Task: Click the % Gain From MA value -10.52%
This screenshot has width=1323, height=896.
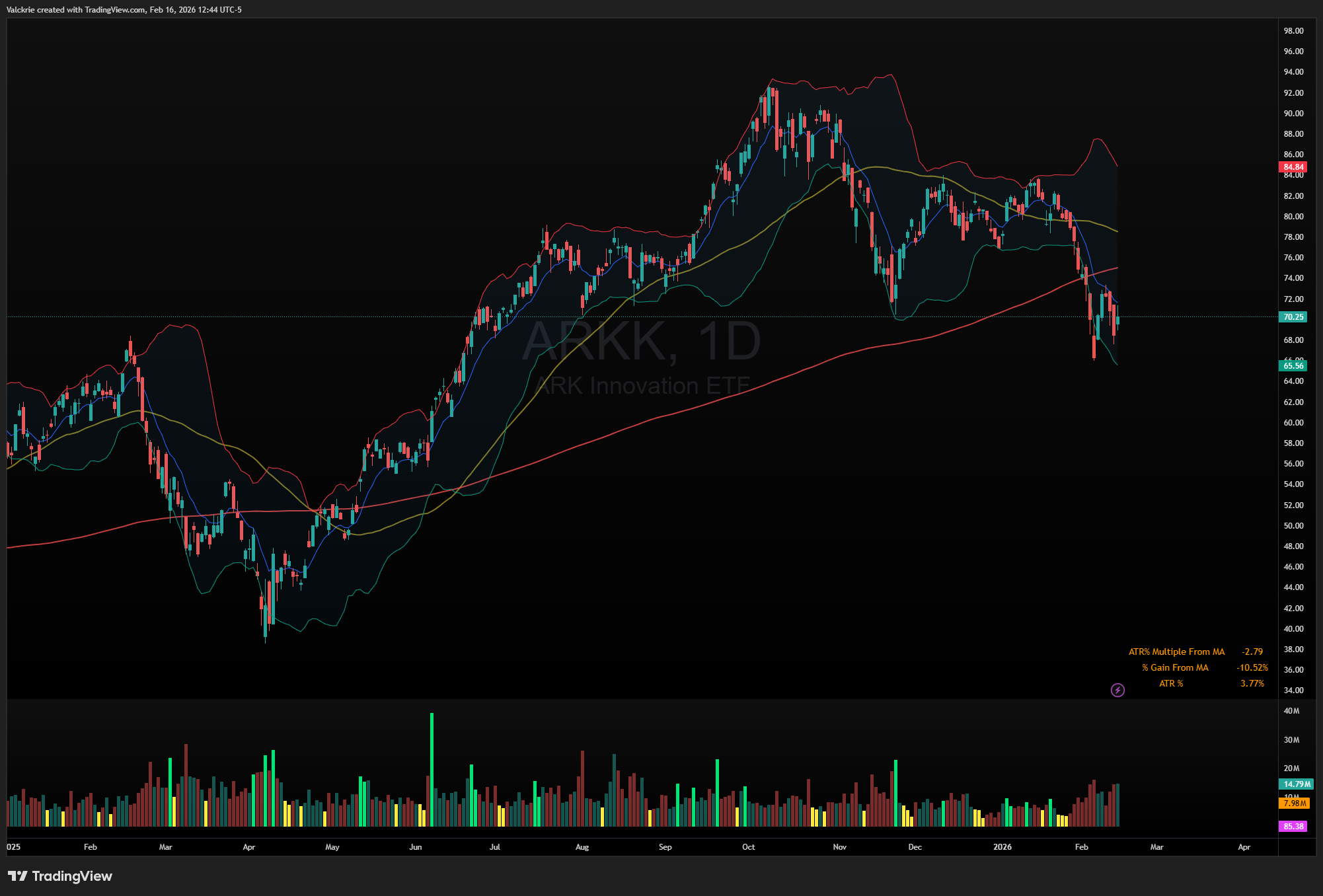Action: point(1252,667)
